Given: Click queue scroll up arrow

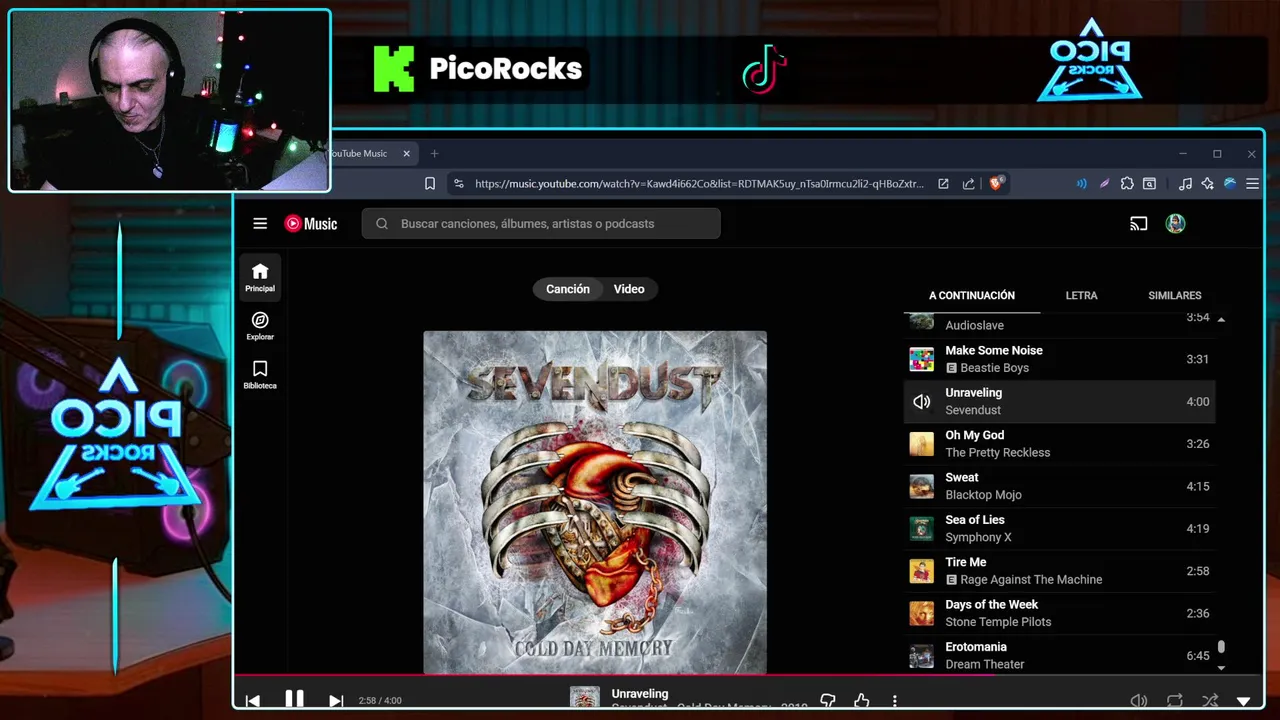Looking at the screenshot, I should point(1221,319).
